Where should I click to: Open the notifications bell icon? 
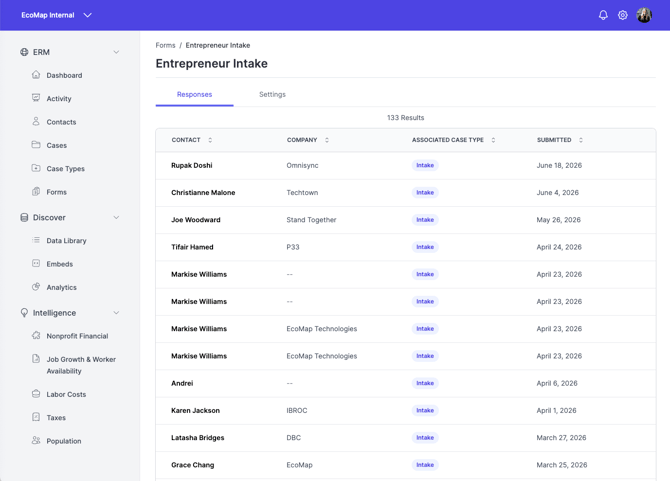pyautogui.click(x=603, y=15)
